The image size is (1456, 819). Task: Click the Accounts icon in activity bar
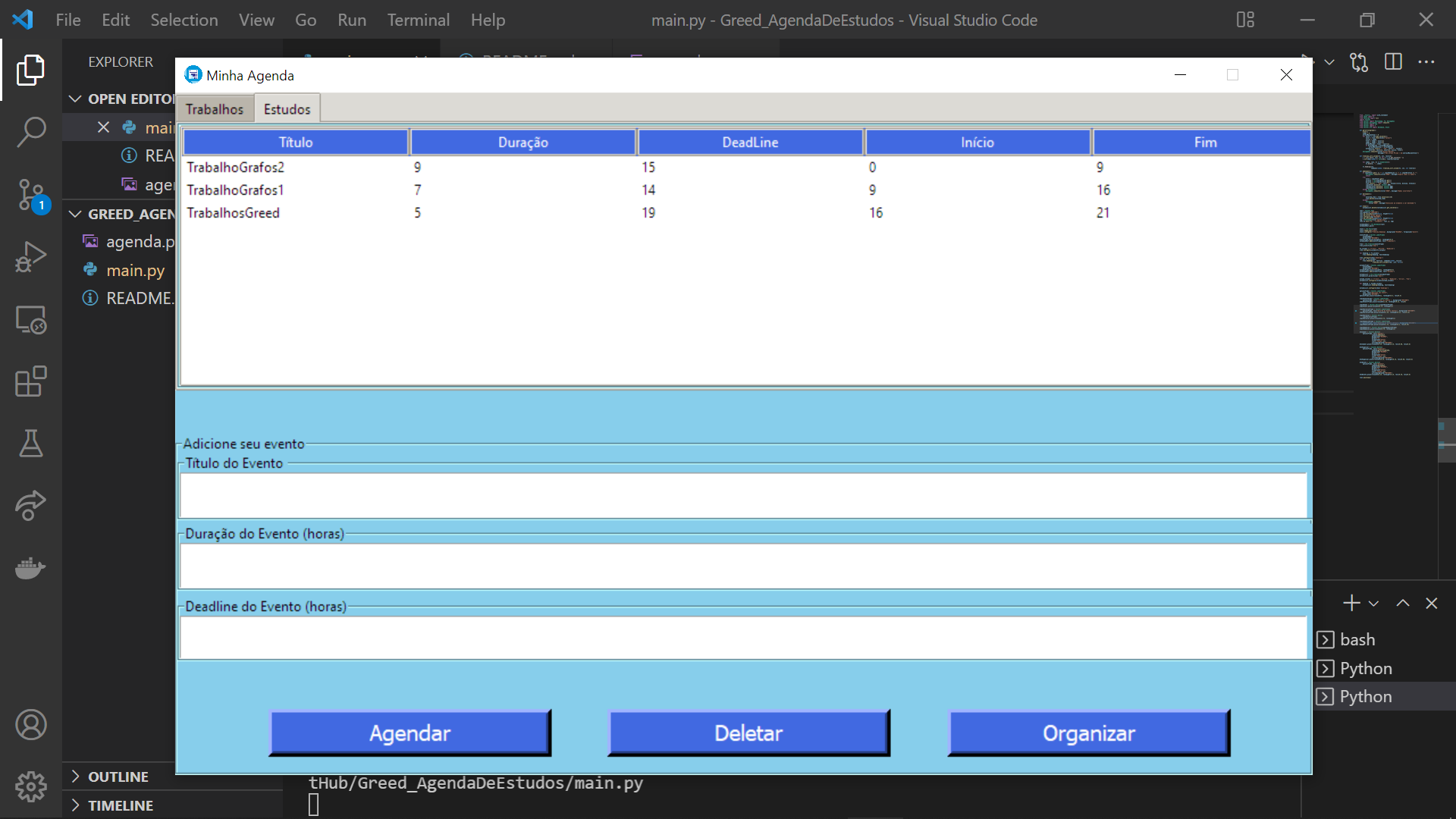click(x=30, y=725)
